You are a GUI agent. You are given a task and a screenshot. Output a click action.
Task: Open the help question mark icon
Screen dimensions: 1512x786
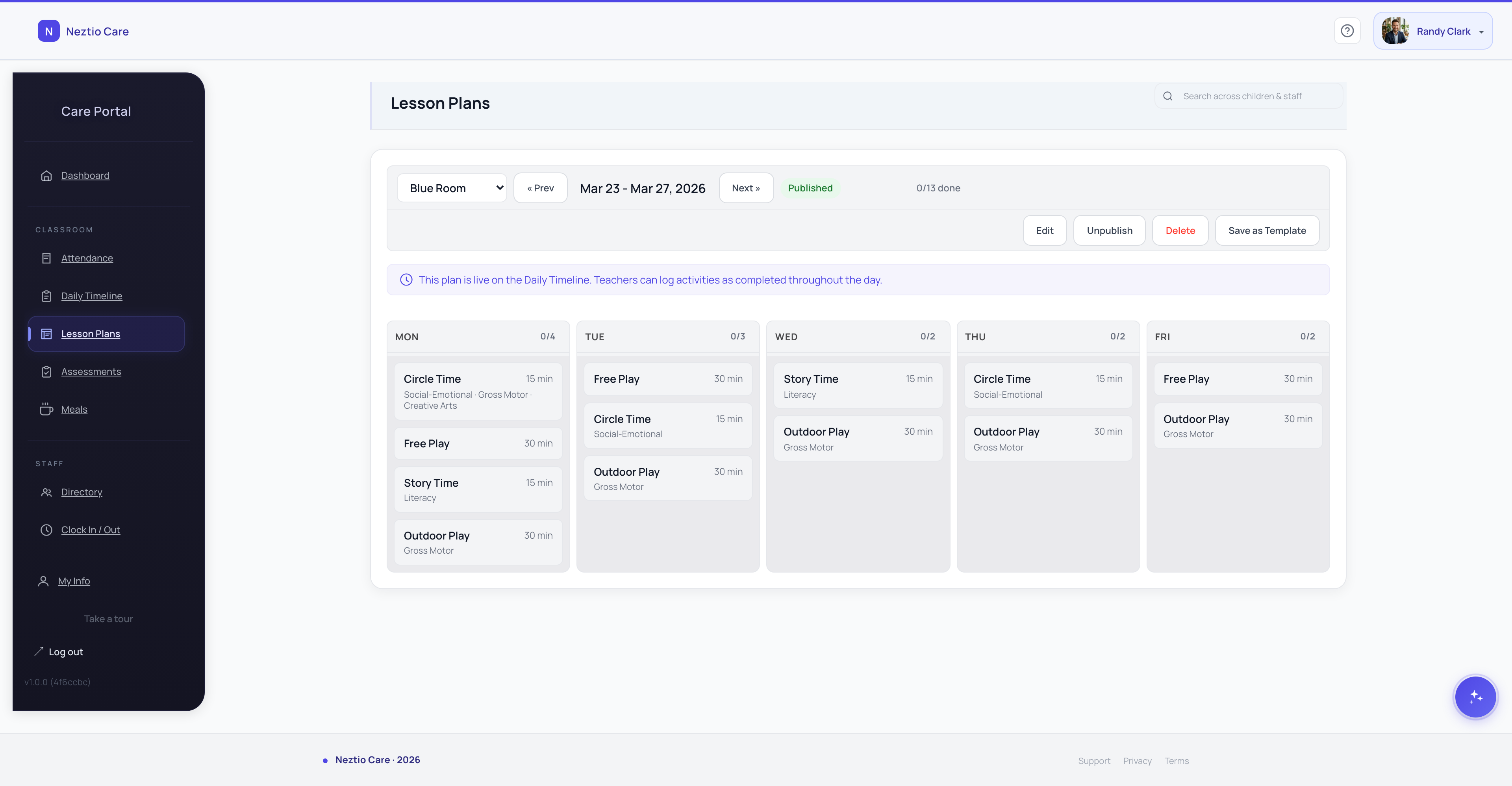(1347, 31)
